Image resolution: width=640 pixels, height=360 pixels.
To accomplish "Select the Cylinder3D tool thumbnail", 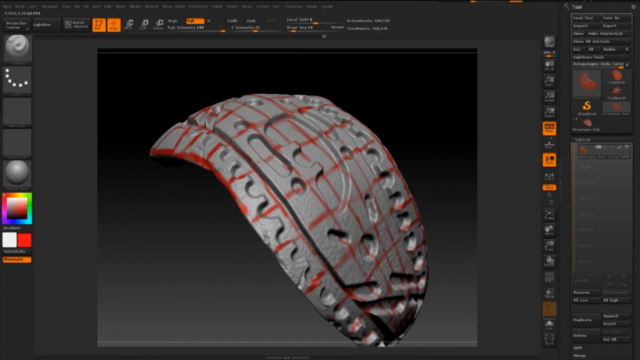I will tap(616, 77).
